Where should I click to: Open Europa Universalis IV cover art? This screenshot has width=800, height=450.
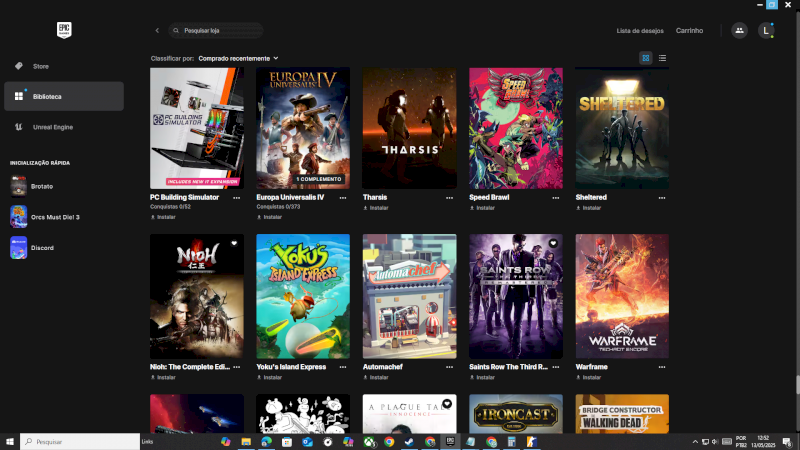(303, 128)
